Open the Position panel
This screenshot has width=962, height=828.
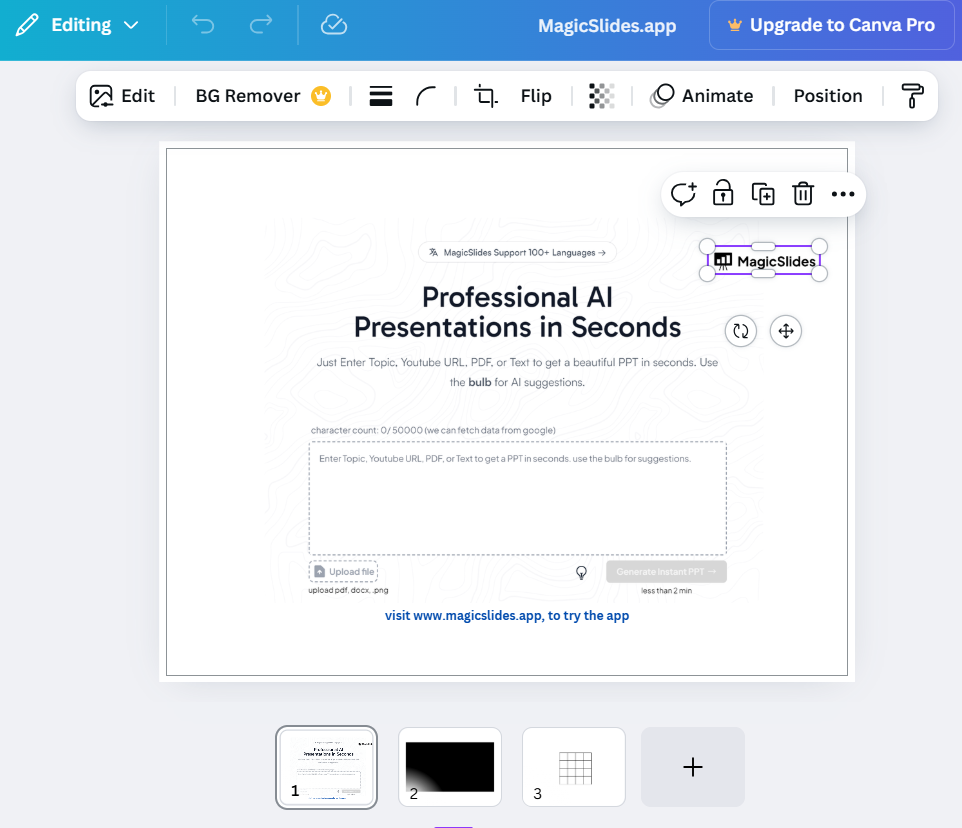[828, 96]
